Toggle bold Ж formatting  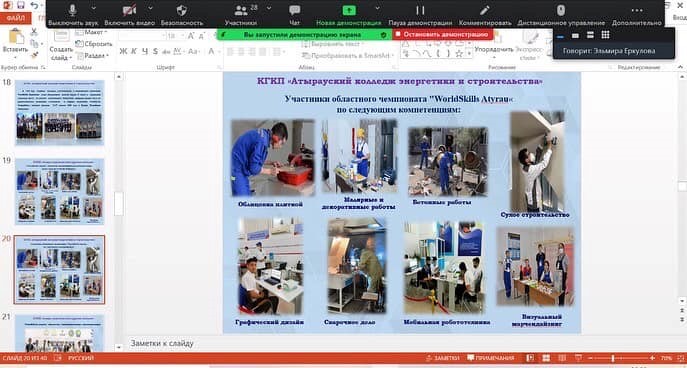pos(124,51)
